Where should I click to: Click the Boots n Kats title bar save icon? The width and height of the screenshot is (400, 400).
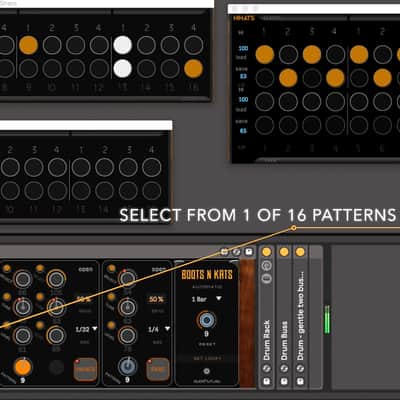(249, 252)
